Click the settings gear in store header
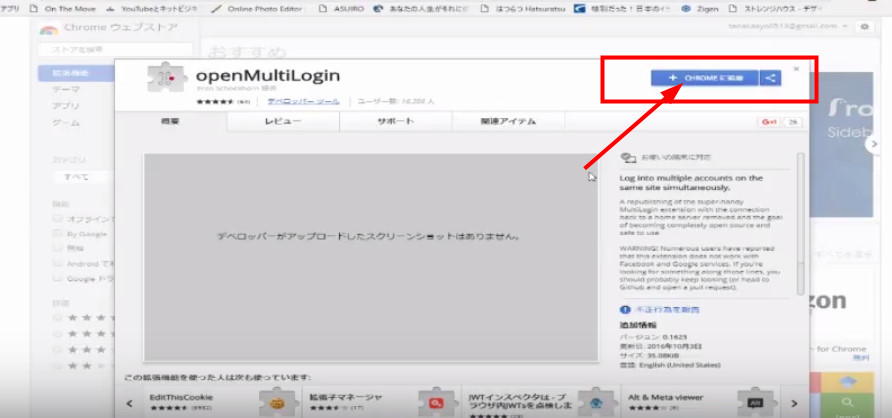892x418 pixels. pos(865,27)
